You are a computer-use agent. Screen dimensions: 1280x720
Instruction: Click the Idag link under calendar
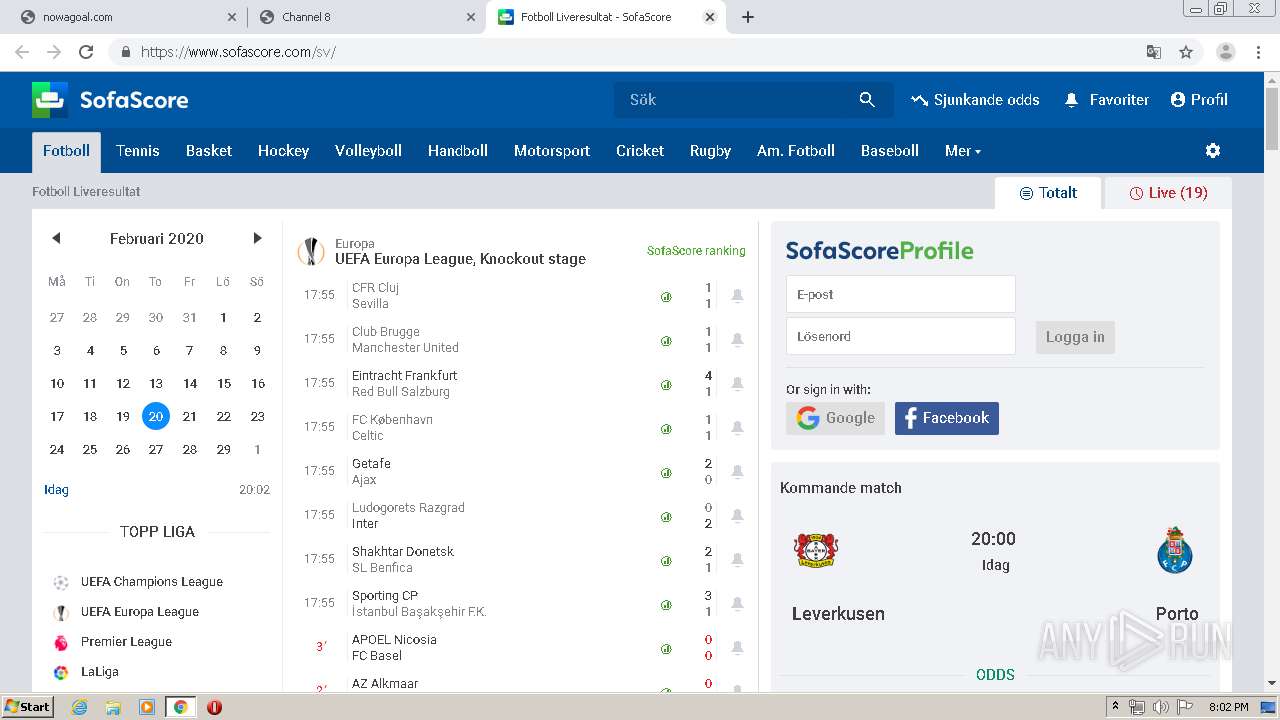56,490
